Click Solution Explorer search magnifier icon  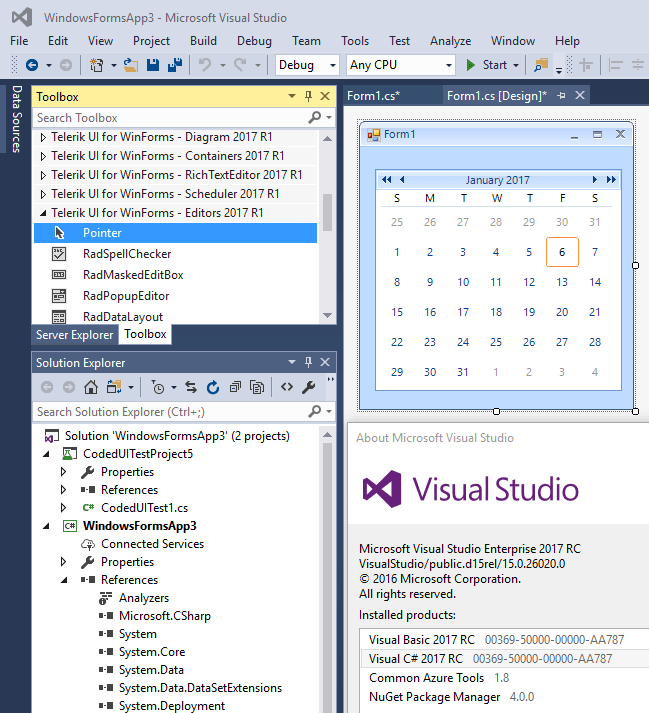[315, 412]
